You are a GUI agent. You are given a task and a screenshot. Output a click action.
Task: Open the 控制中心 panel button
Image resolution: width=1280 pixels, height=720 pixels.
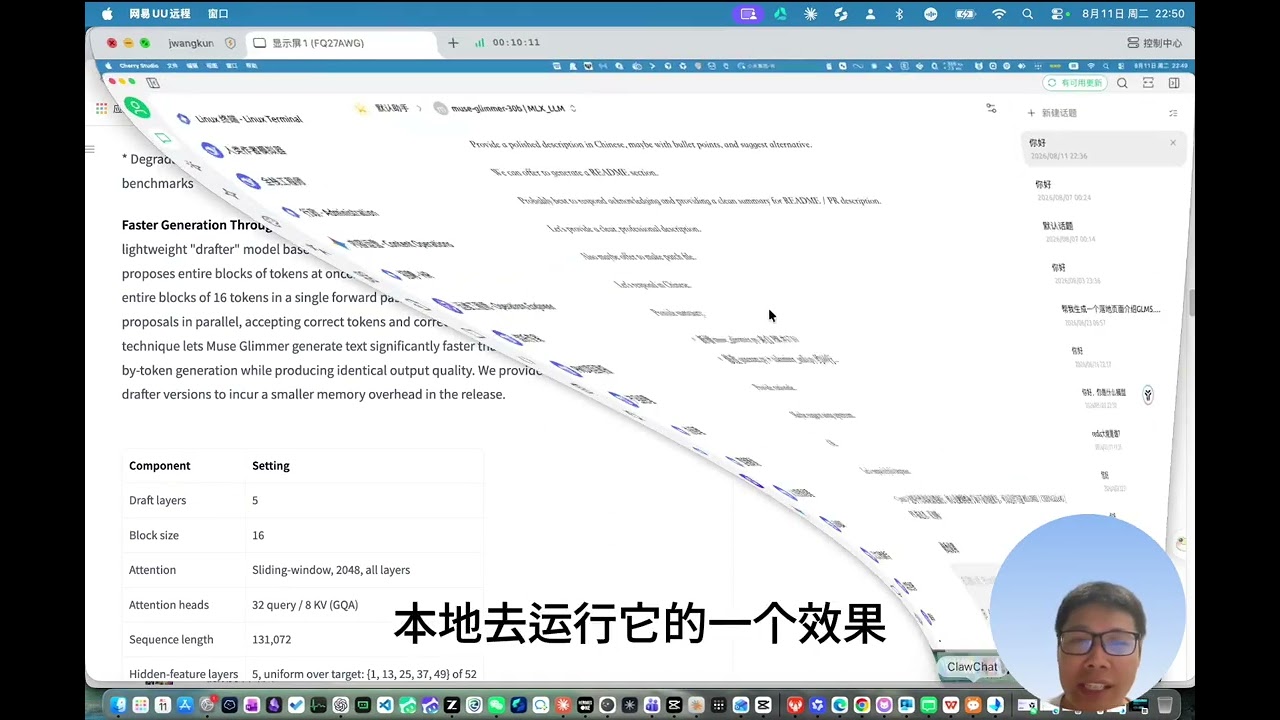[1154, 43]
